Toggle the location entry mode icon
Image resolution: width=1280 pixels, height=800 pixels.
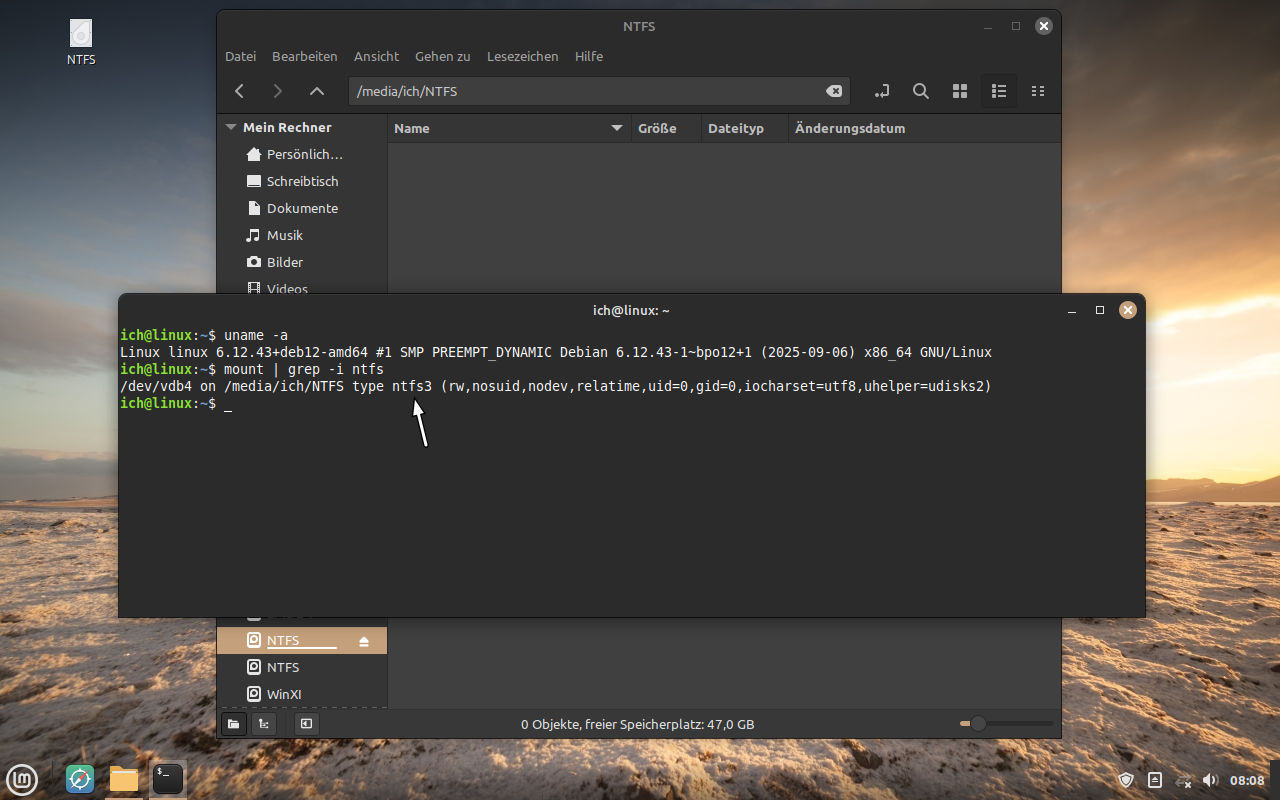pos(881,91)
